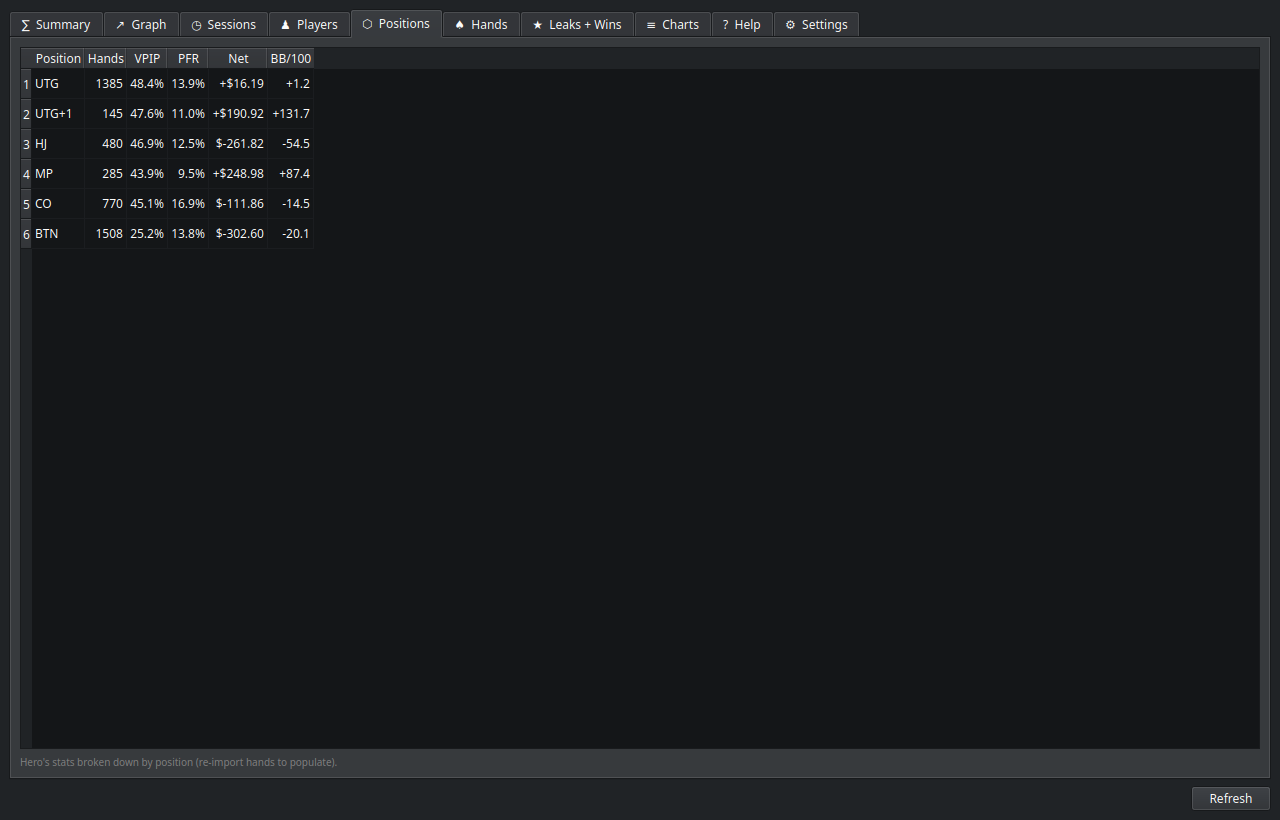
Task: Click the +1.2 BB/100 cell
Action: [x=291, y=84]
